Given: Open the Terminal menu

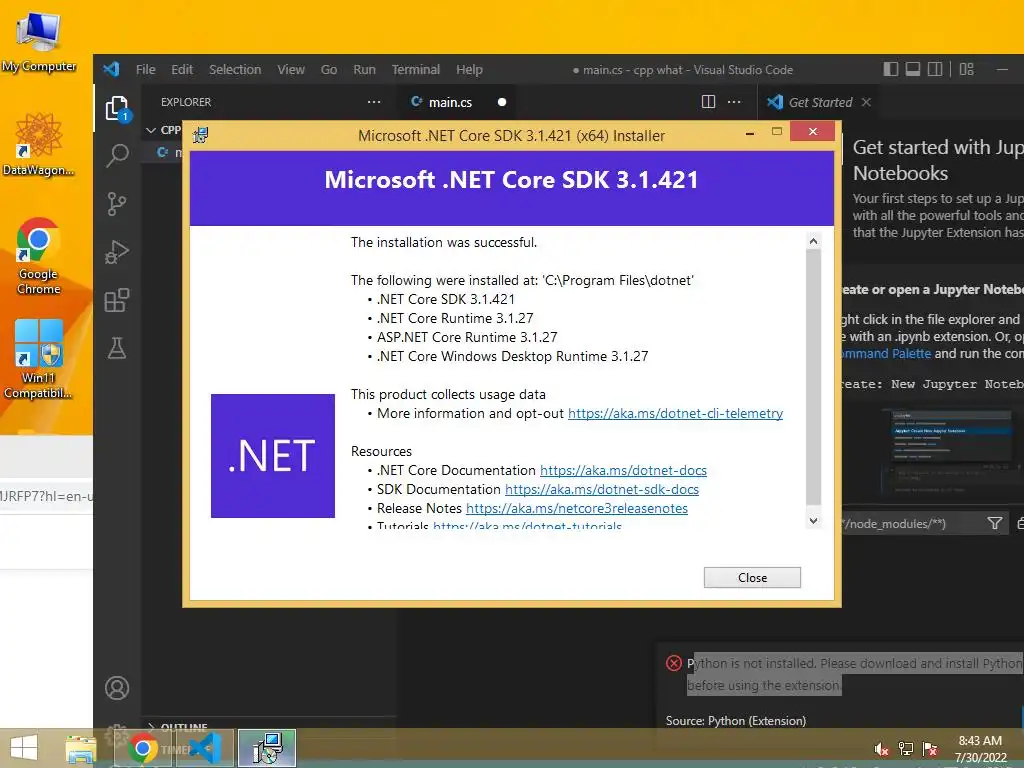Looking at the screenshot, I should tap(416, 69).
